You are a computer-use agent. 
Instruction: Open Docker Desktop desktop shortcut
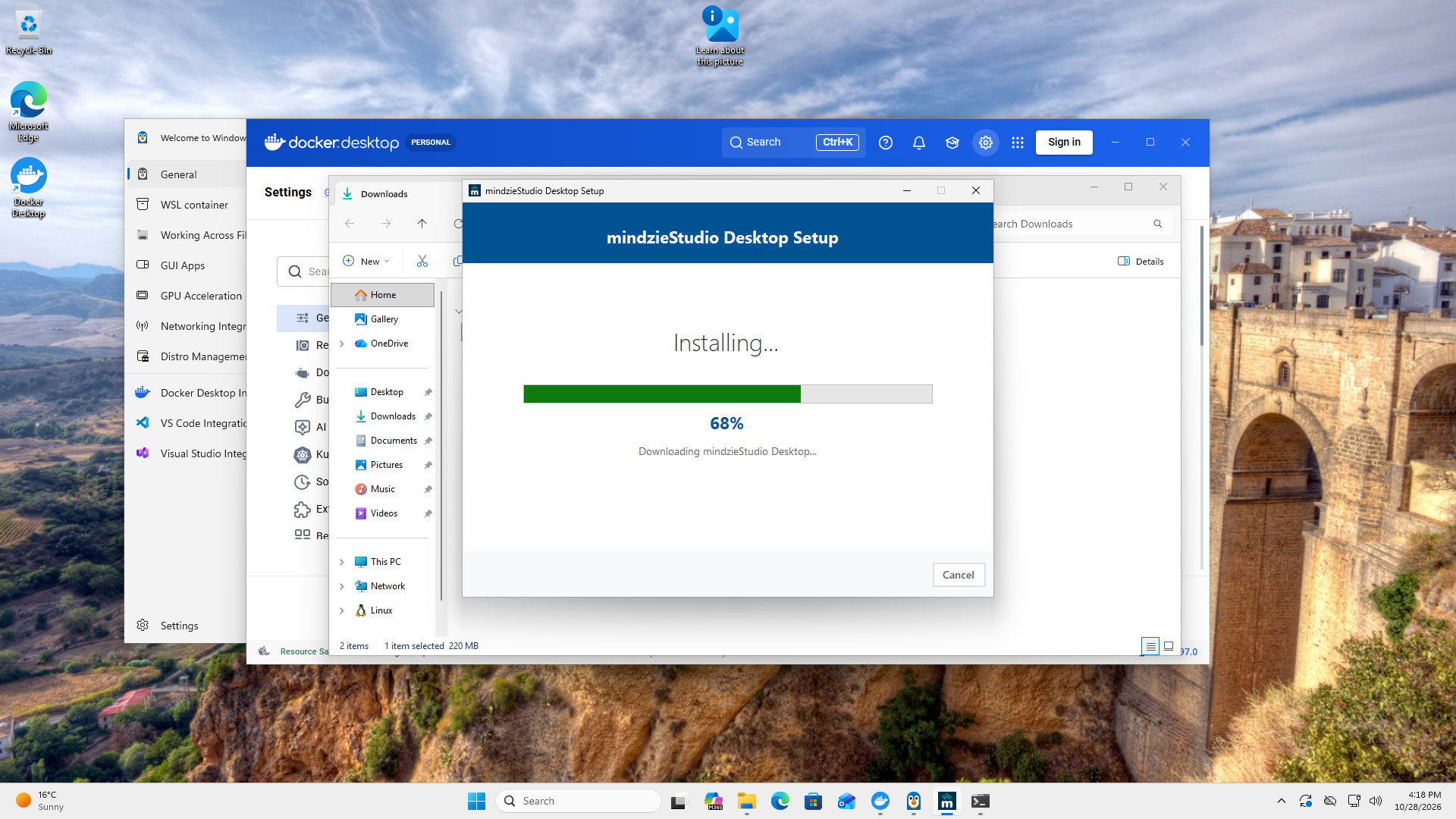28,187
